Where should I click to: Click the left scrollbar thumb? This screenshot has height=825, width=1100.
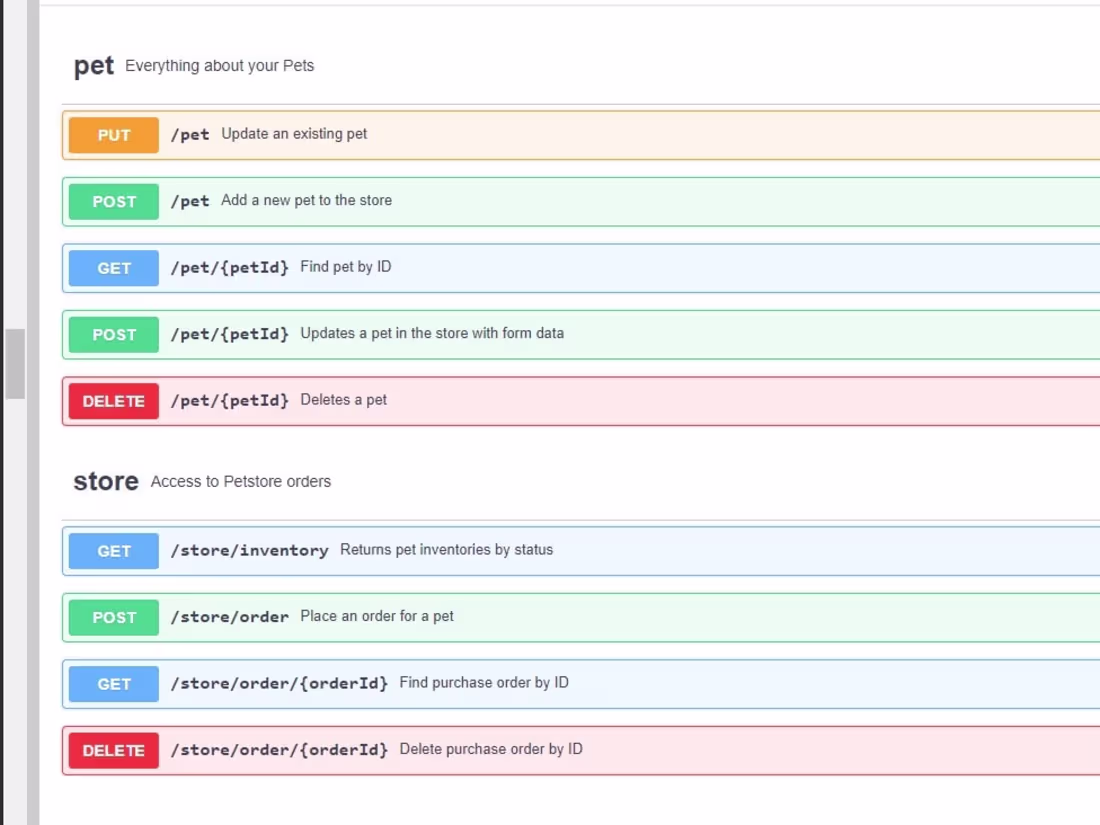point(14,363)
